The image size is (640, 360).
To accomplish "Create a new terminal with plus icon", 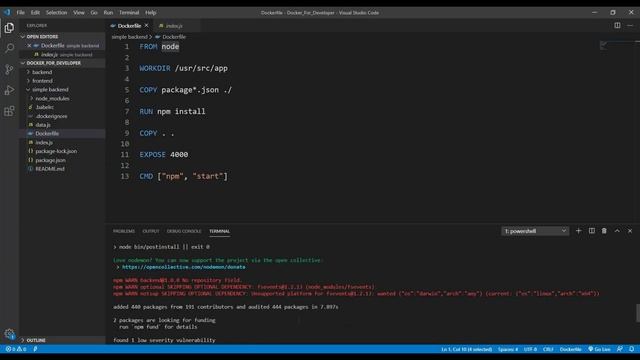I will tap(578, 231).
